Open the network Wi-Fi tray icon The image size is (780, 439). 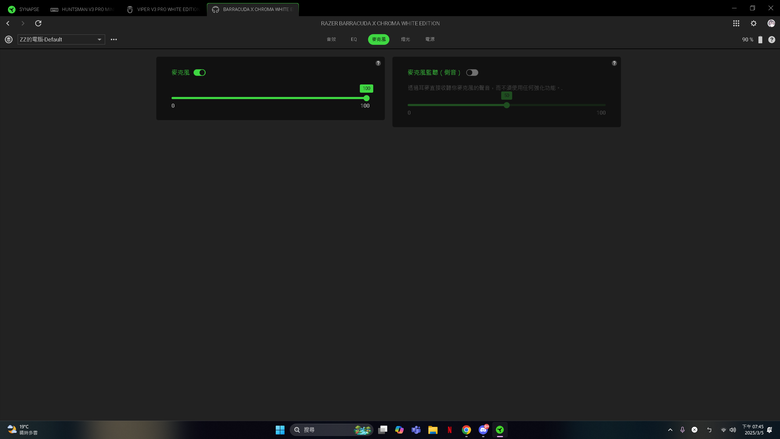(x=723, y=430)
